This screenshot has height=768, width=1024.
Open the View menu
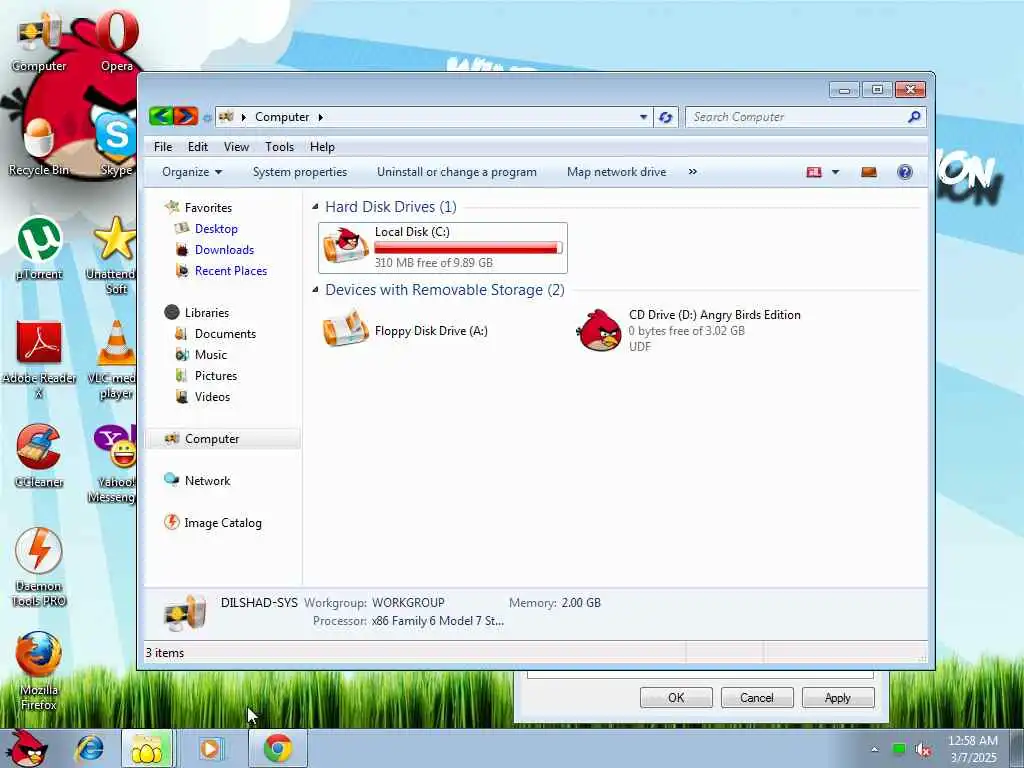tap(236, 147)
